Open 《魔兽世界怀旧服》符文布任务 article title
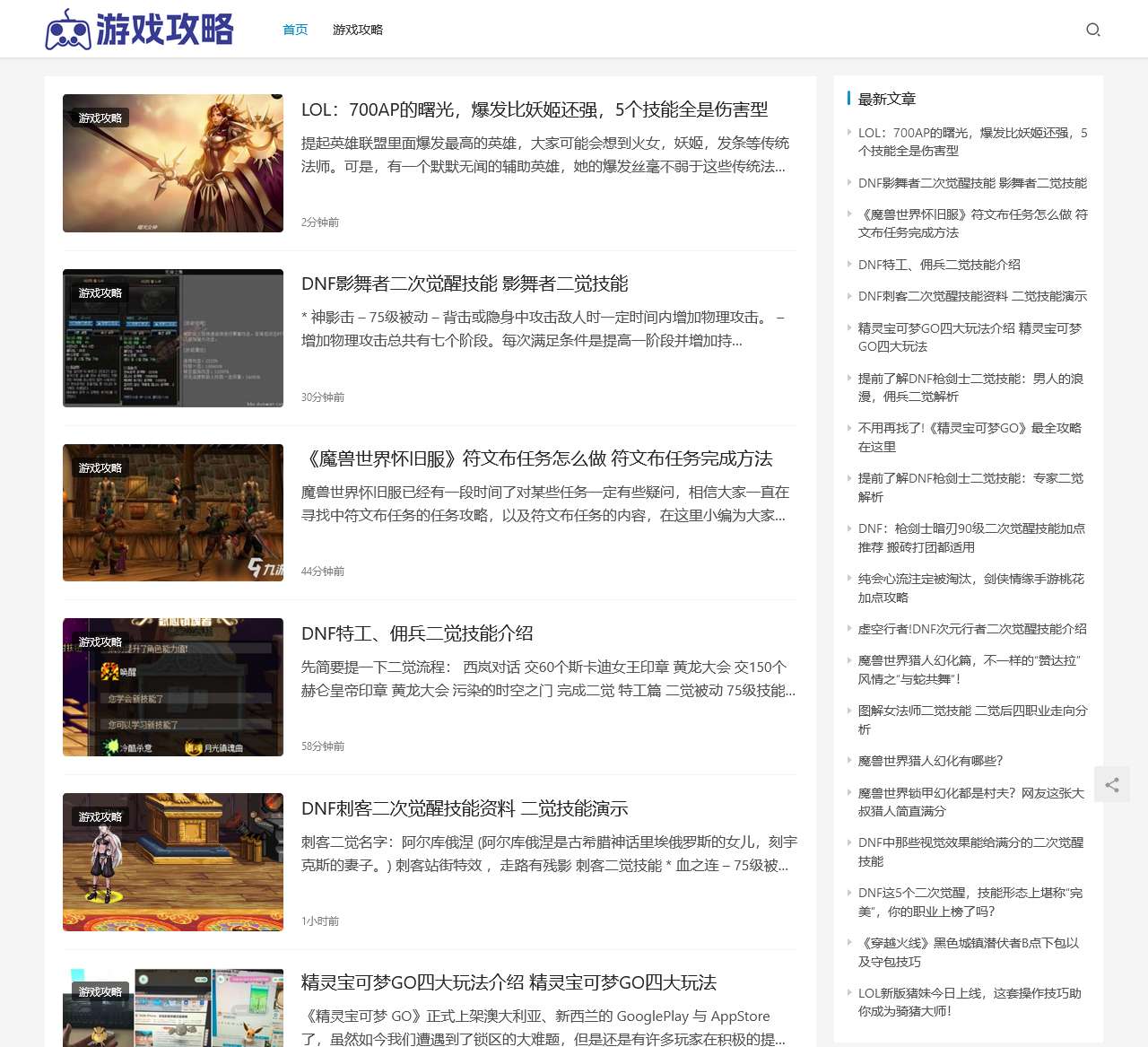Viewport: 1148px width, 1047px height. click(x=537, y=458)
